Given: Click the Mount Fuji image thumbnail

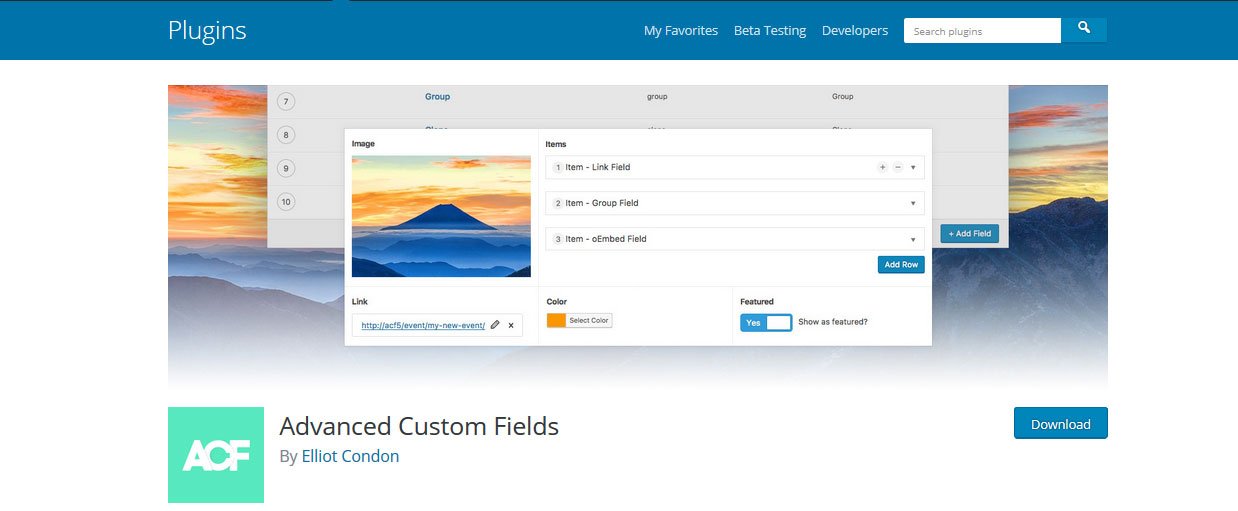Looking at the screenshot, I should [x=441, y=216].
